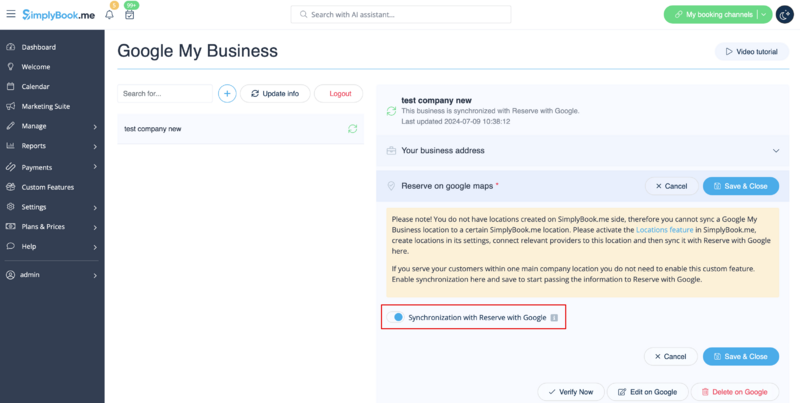Click the info icon beside Synchronization label

point(555,317)
